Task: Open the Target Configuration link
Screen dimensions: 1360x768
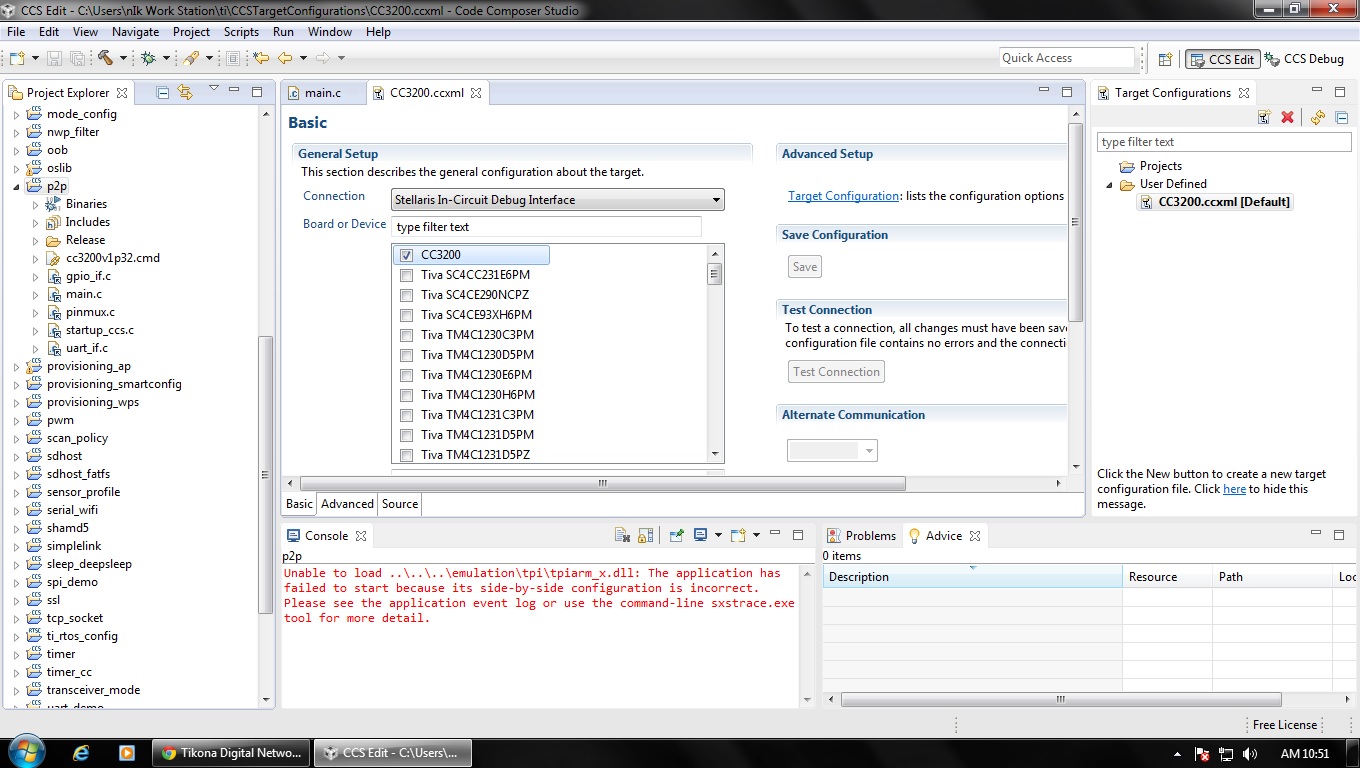Action: point(843,196)
